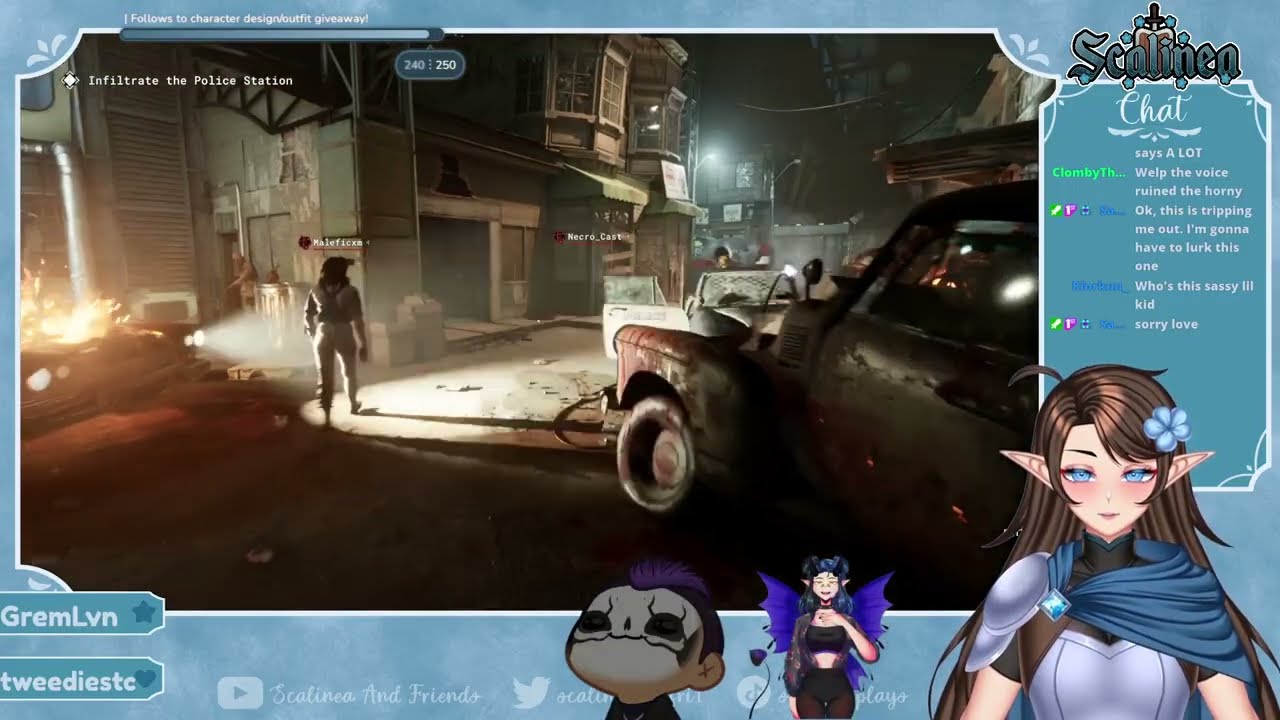Click badge icons beside 'Ok, this is tripping' message

click(1071, 211)
